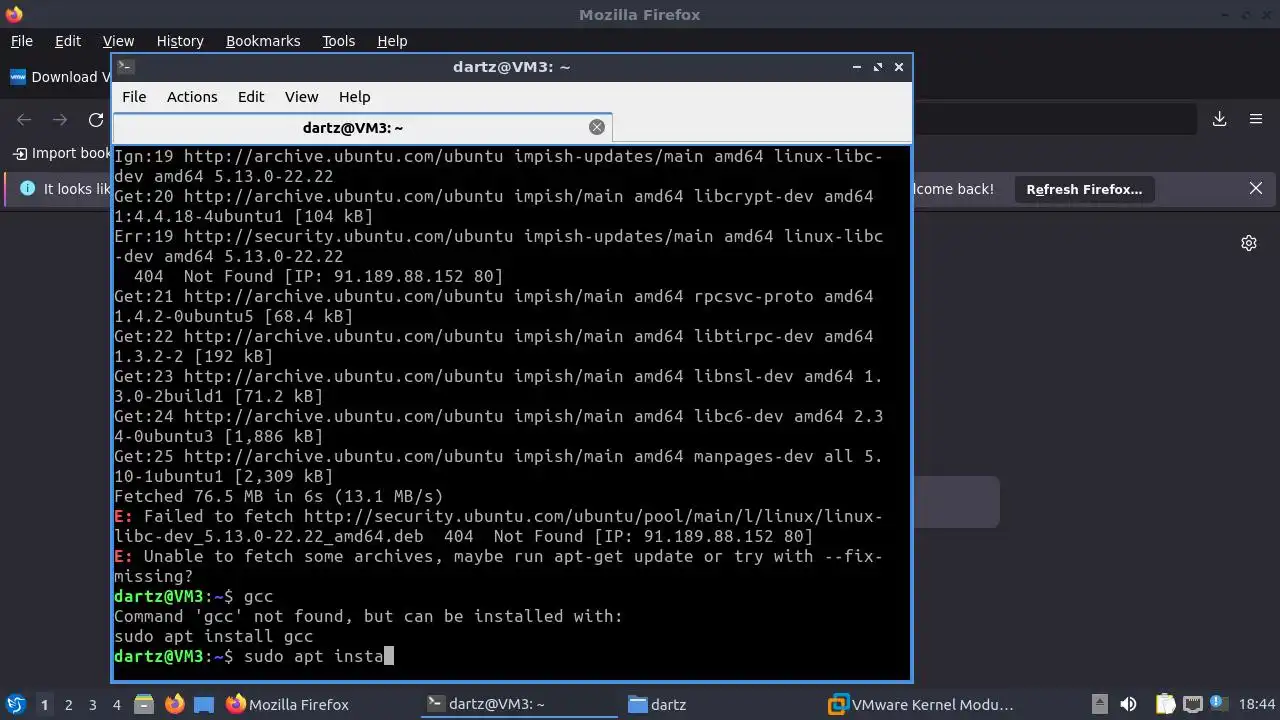Click the removable media eject tray icon
The width and height of the screenshot is (1280, 720).
click(x=1099, y=704)
